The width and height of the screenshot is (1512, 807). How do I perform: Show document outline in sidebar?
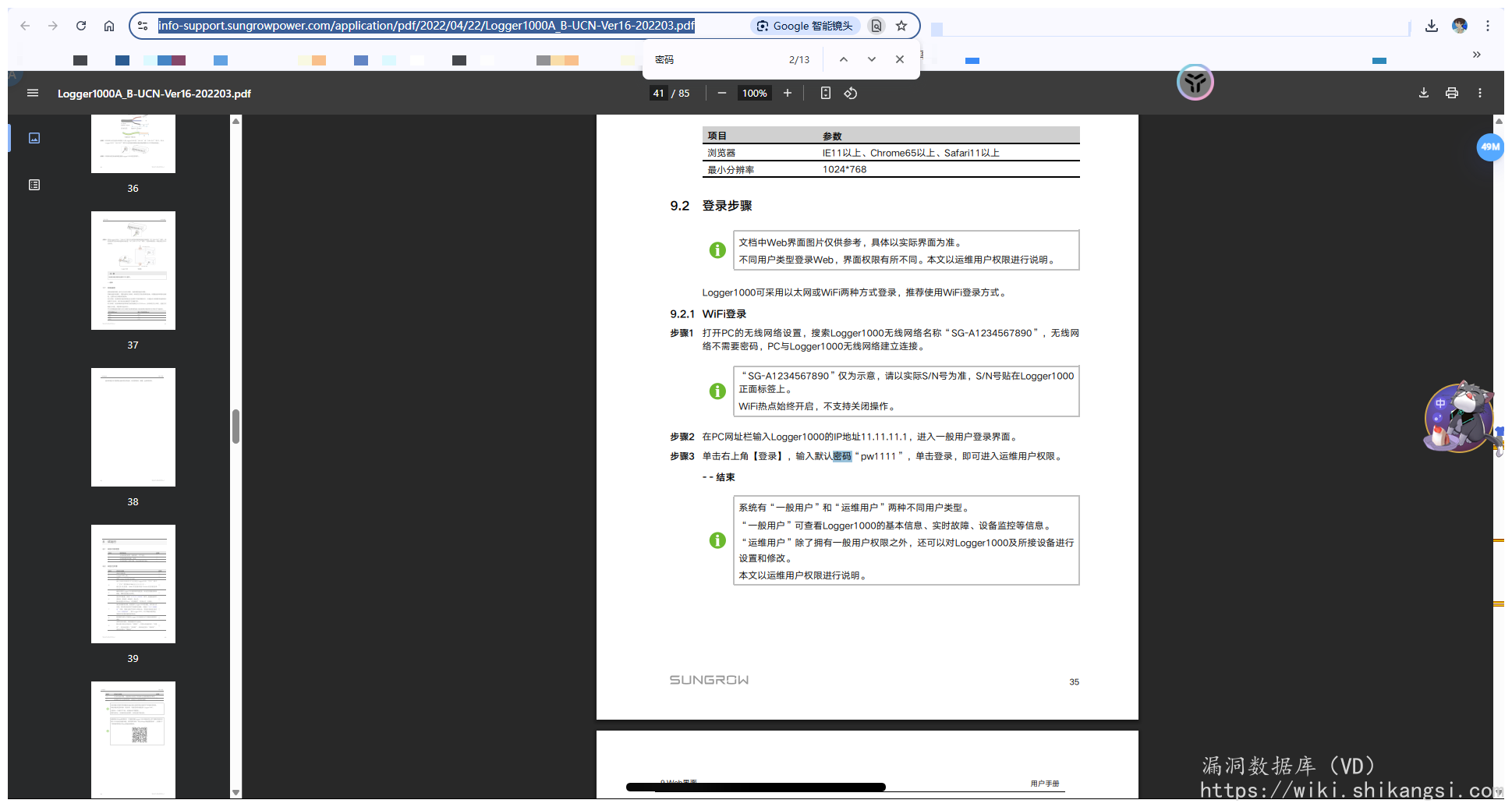34,185
